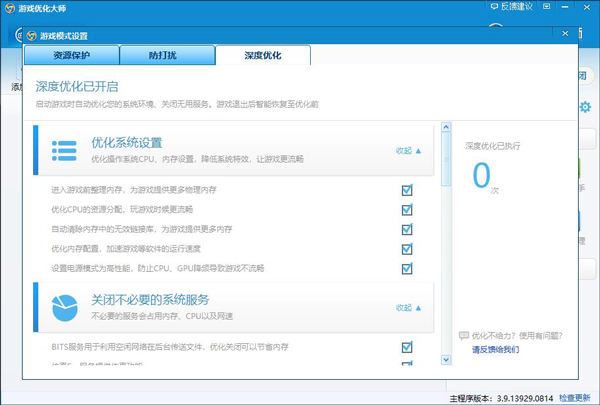Viewport: 600px width, 405px height.
Task: Switch to the 防打扰 tab
Action: tap(167, 55)
